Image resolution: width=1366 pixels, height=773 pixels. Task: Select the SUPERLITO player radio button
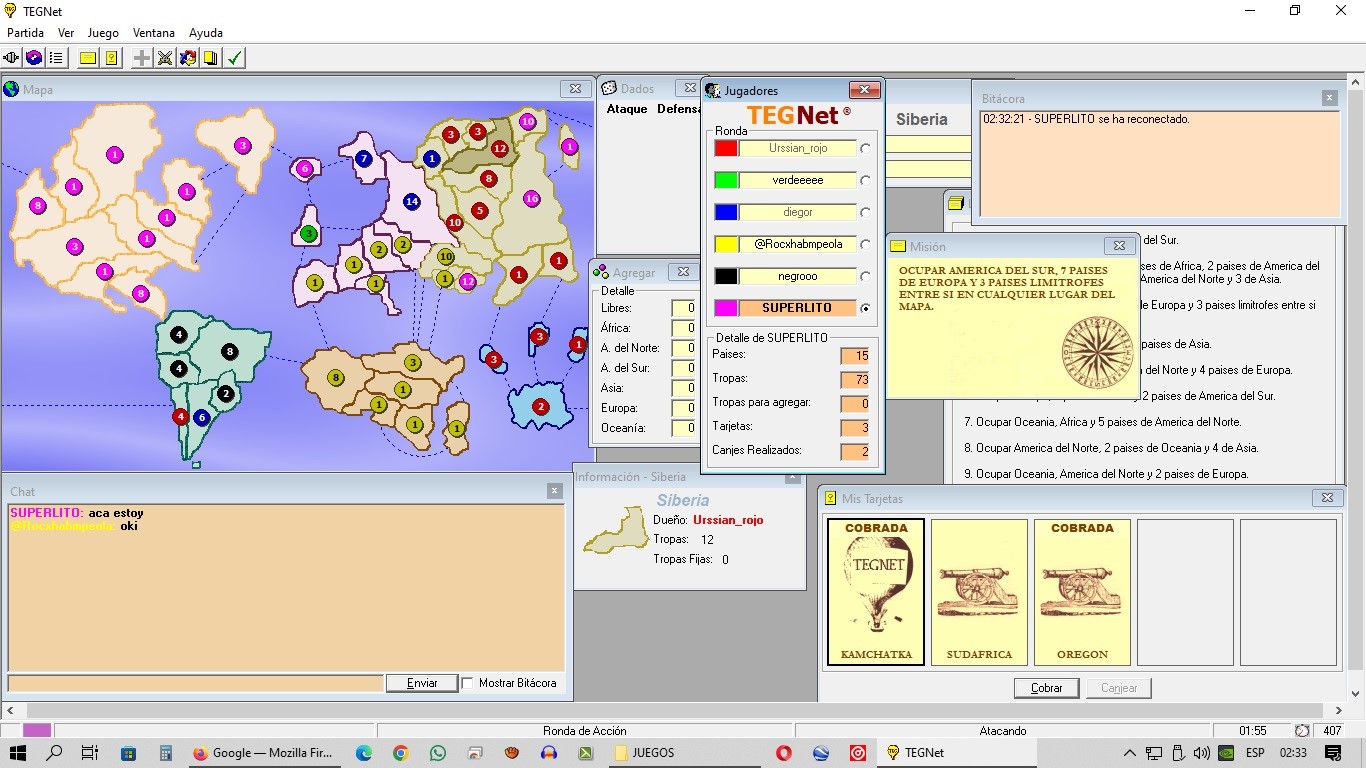(x=865, y=308)
